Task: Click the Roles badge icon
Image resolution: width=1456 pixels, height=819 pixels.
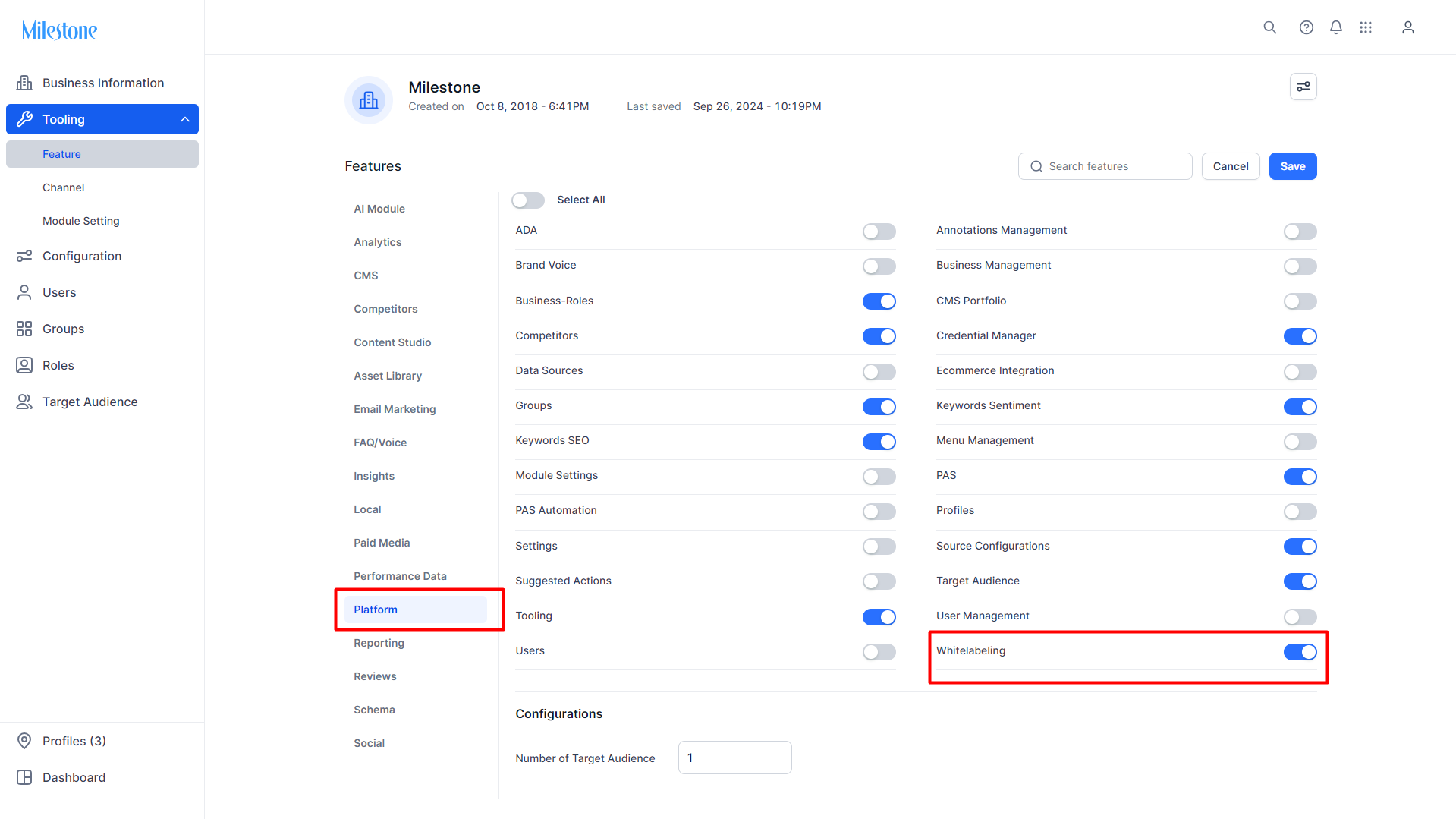Action: (x=24, y=365)
